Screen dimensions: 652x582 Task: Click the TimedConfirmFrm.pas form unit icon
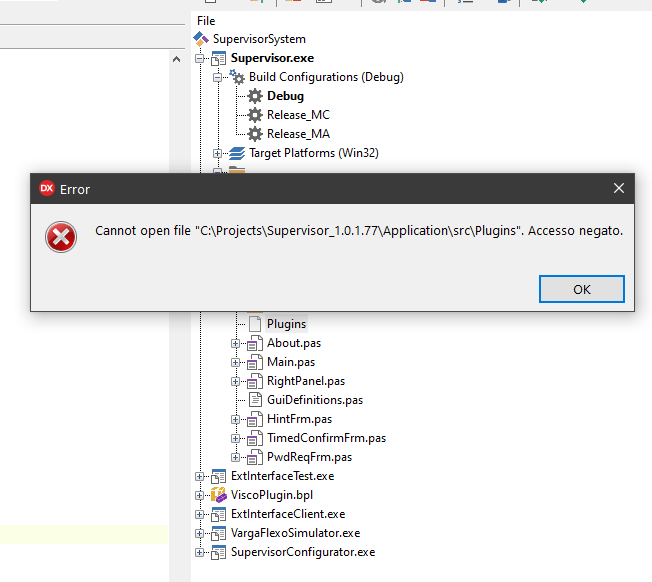(x=255, y=438)
